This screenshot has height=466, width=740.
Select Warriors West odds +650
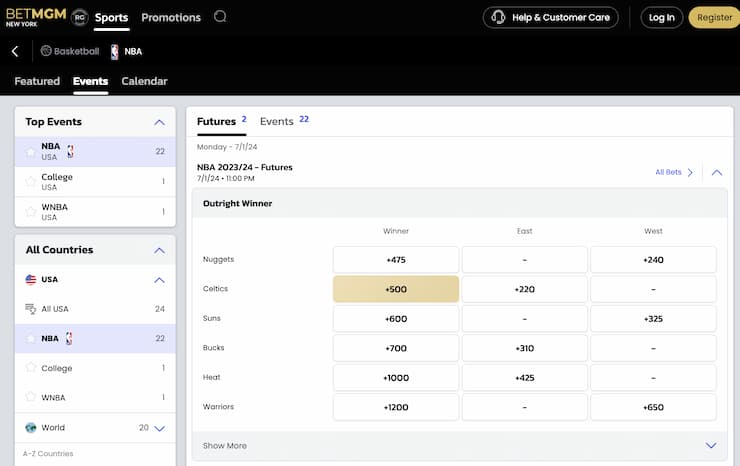(653, 407)
